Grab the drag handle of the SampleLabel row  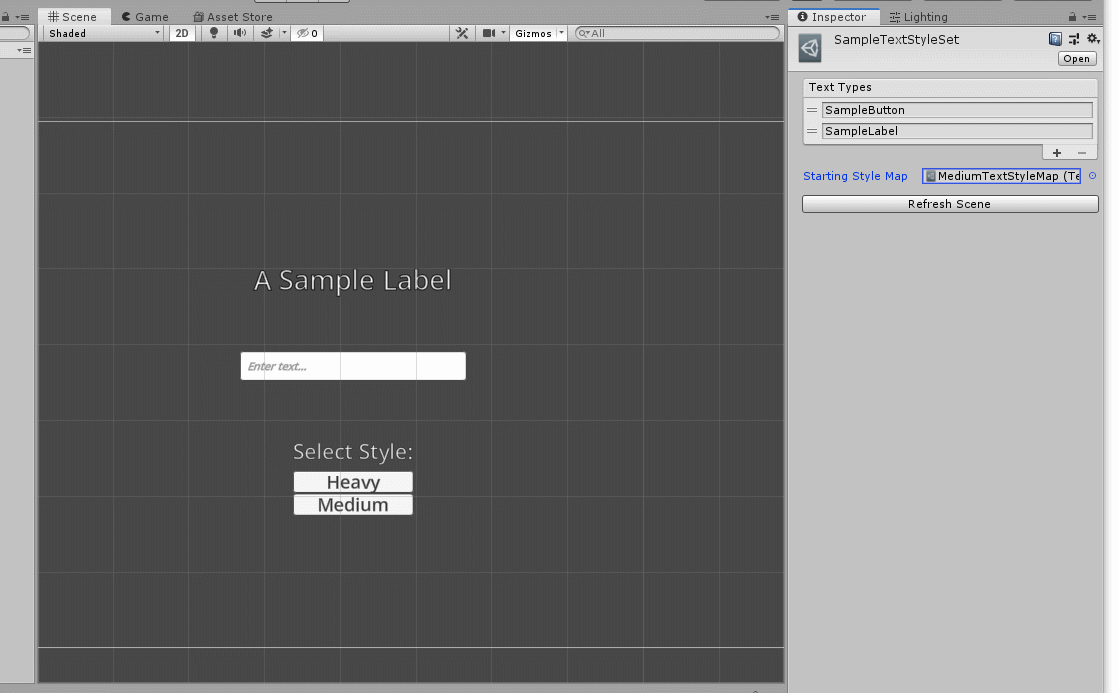812,131
